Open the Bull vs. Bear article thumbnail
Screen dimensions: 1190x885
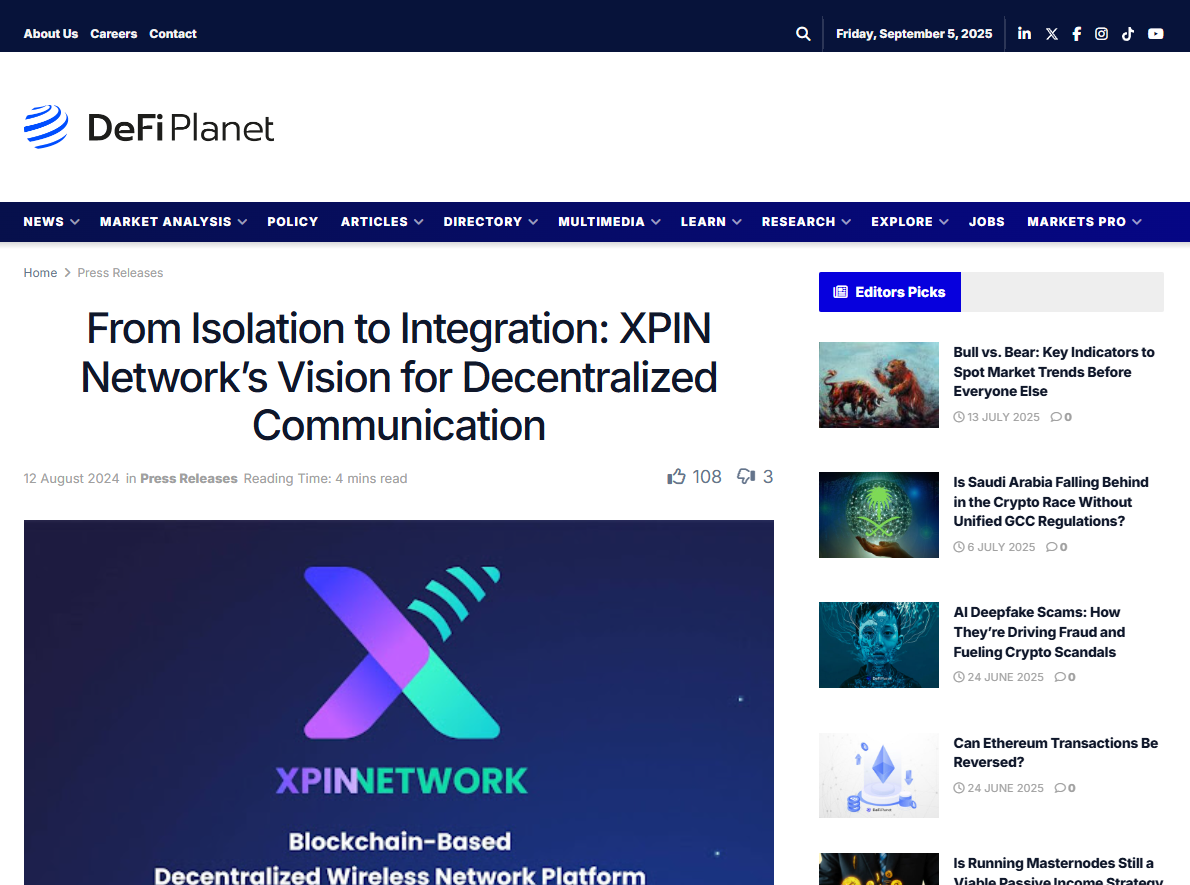tap(878, 385)
